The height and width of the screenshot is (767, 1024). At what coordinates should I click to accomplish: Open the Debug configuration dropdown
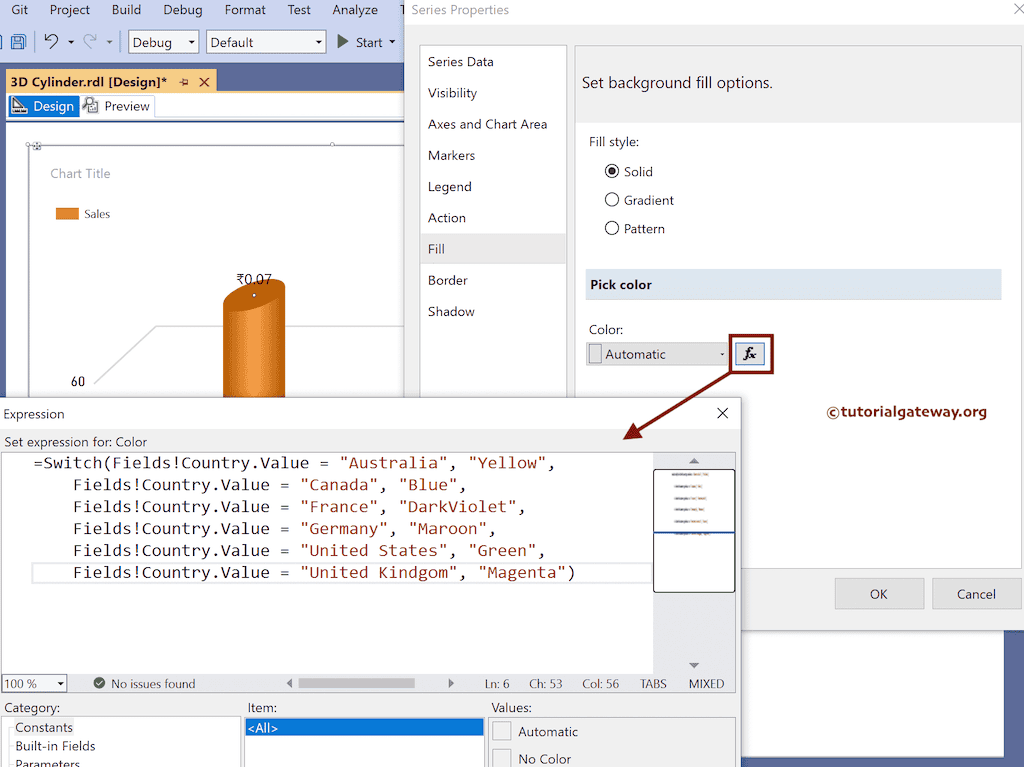164,42
